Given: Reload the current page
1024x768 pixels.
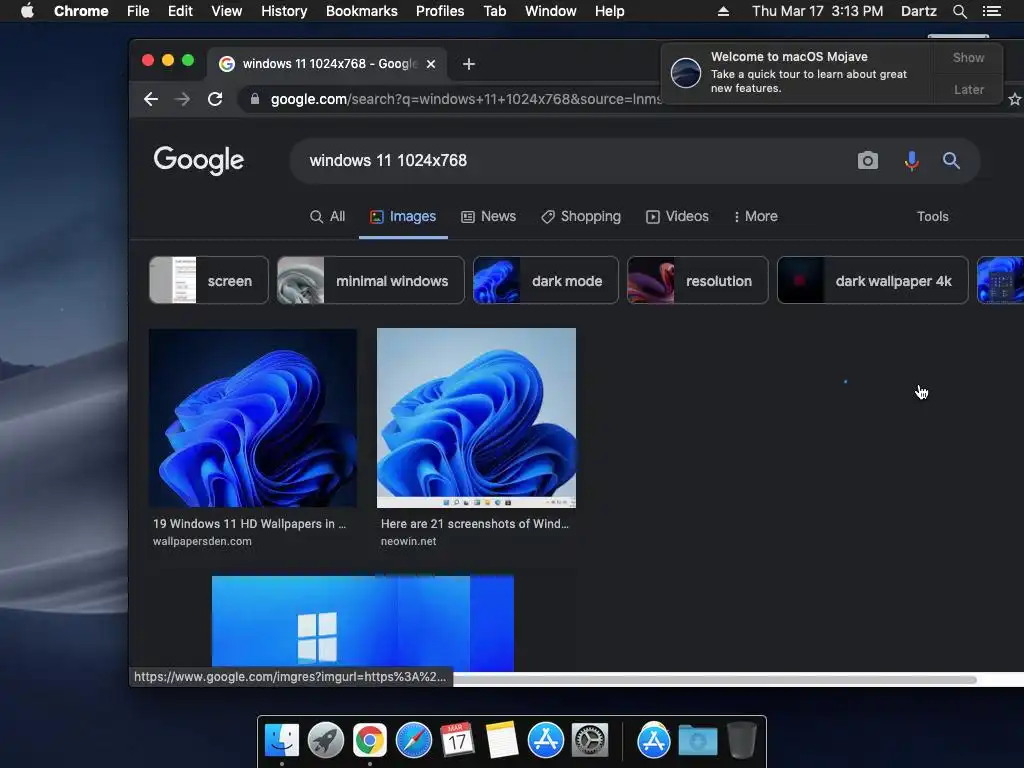Looking at the screenshot, I should point(215,99).
